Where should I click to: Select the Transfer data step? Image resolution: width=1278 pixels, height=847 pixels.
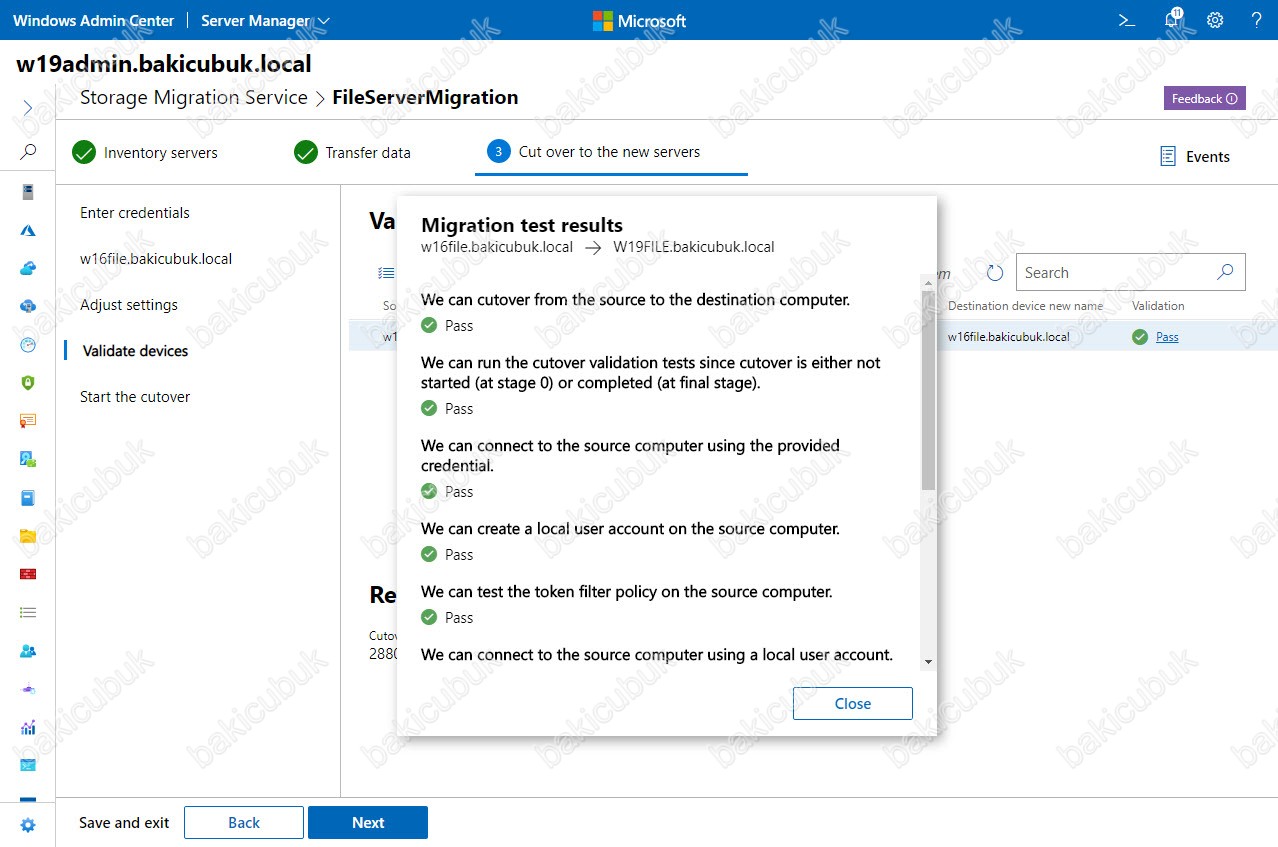pos(353,153)
